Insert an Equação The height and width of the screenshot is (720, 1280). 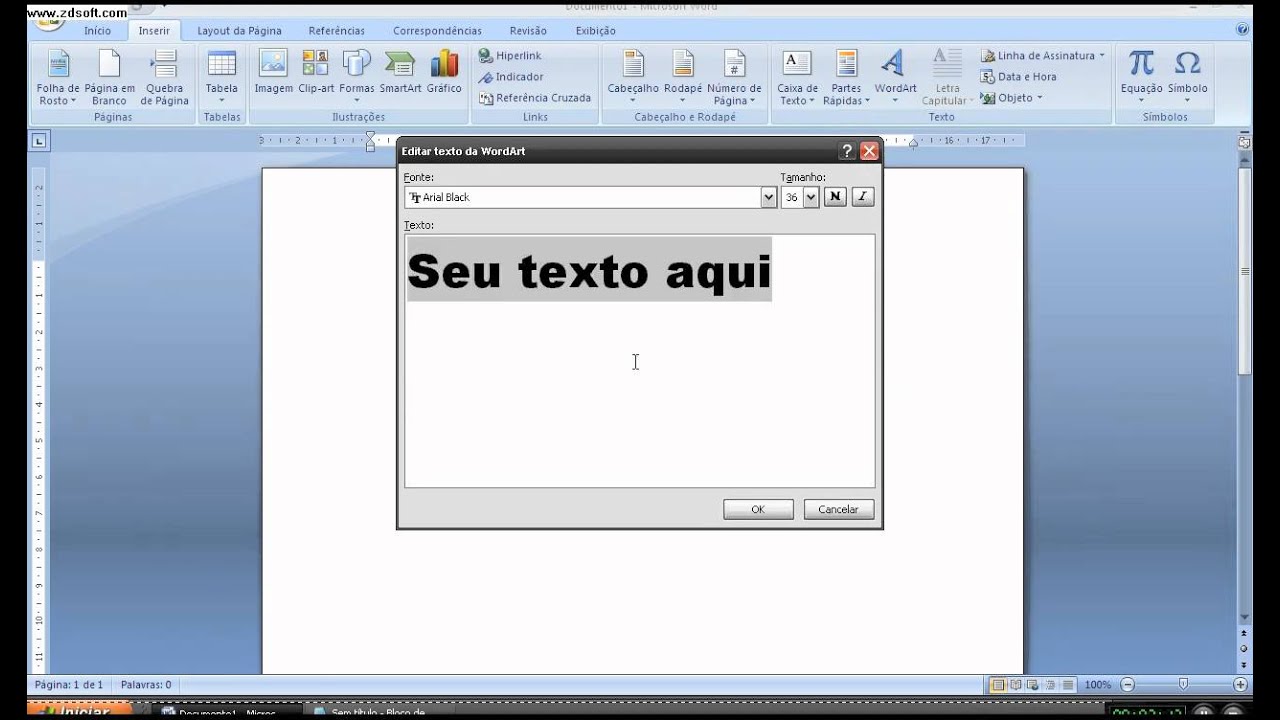1141,78
